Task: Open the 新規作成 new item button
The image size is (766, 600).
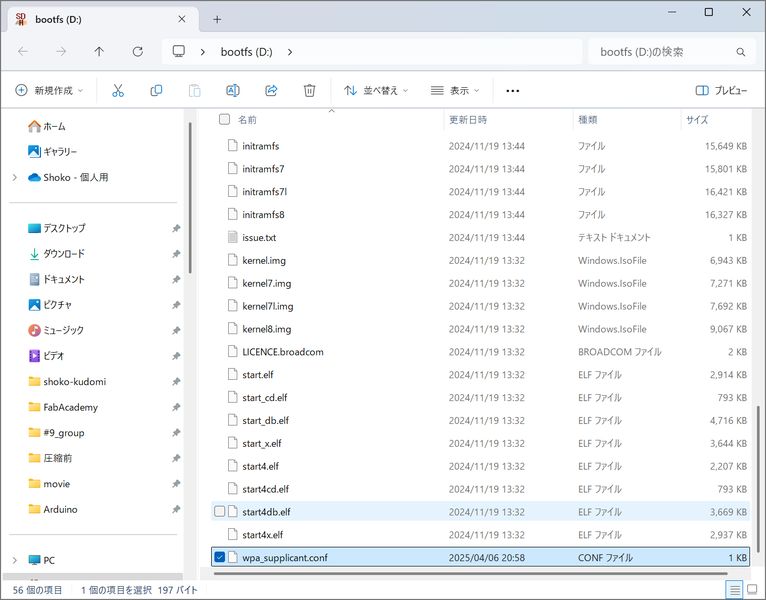Action: (49, 90)
